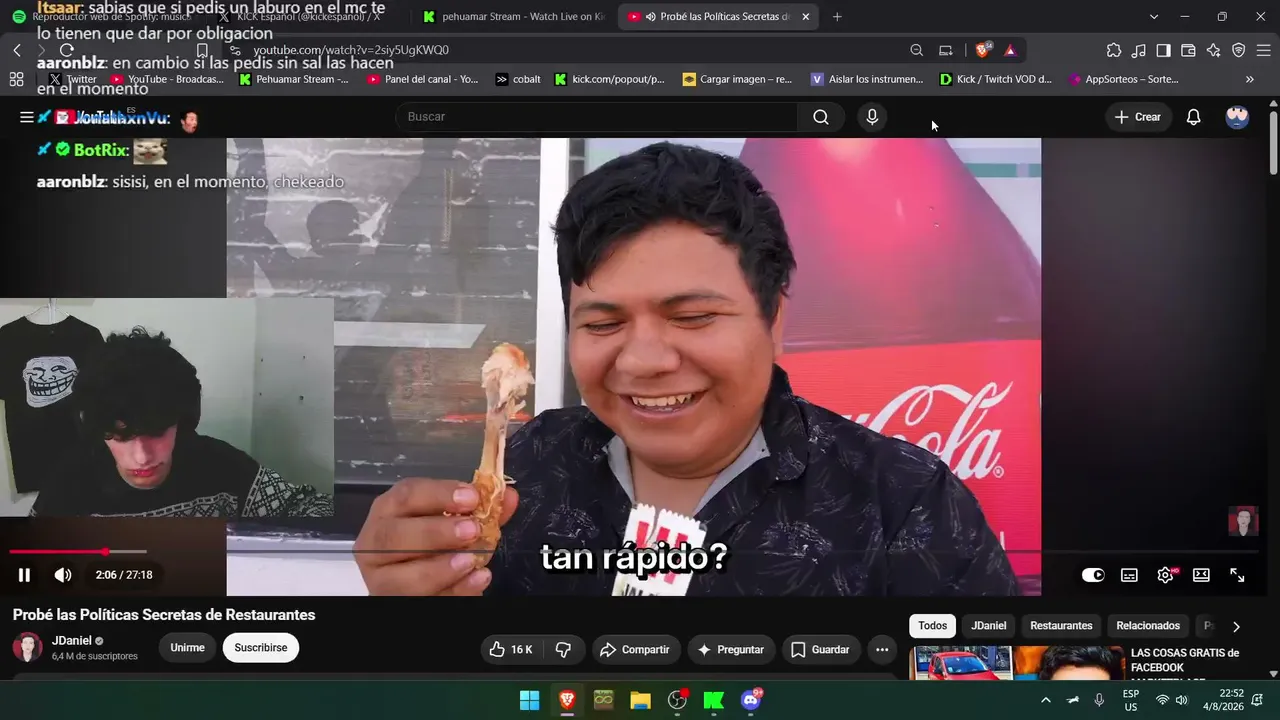Open the cobalt bookmark
This screenshot has width=1280, height=720.
(x=518, y=79)
